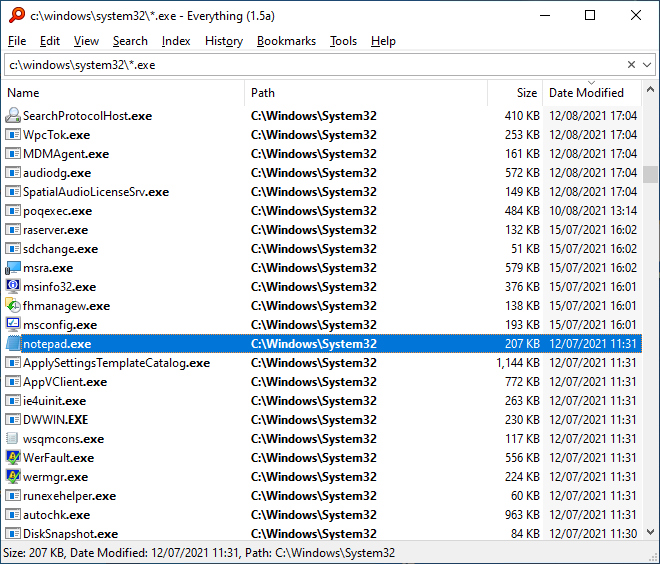Click the vertical scrollbar up arrow

point(650,89)
